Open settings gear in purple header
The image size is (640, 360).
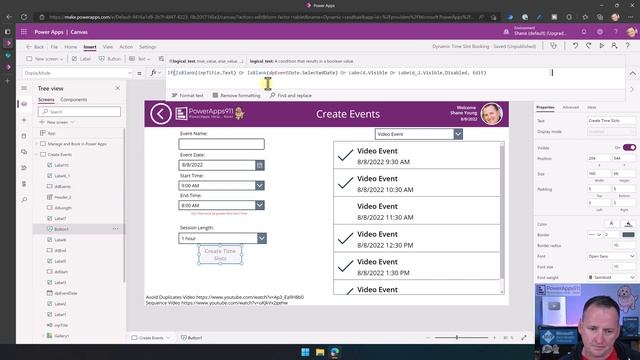click(x=600, y=32)
